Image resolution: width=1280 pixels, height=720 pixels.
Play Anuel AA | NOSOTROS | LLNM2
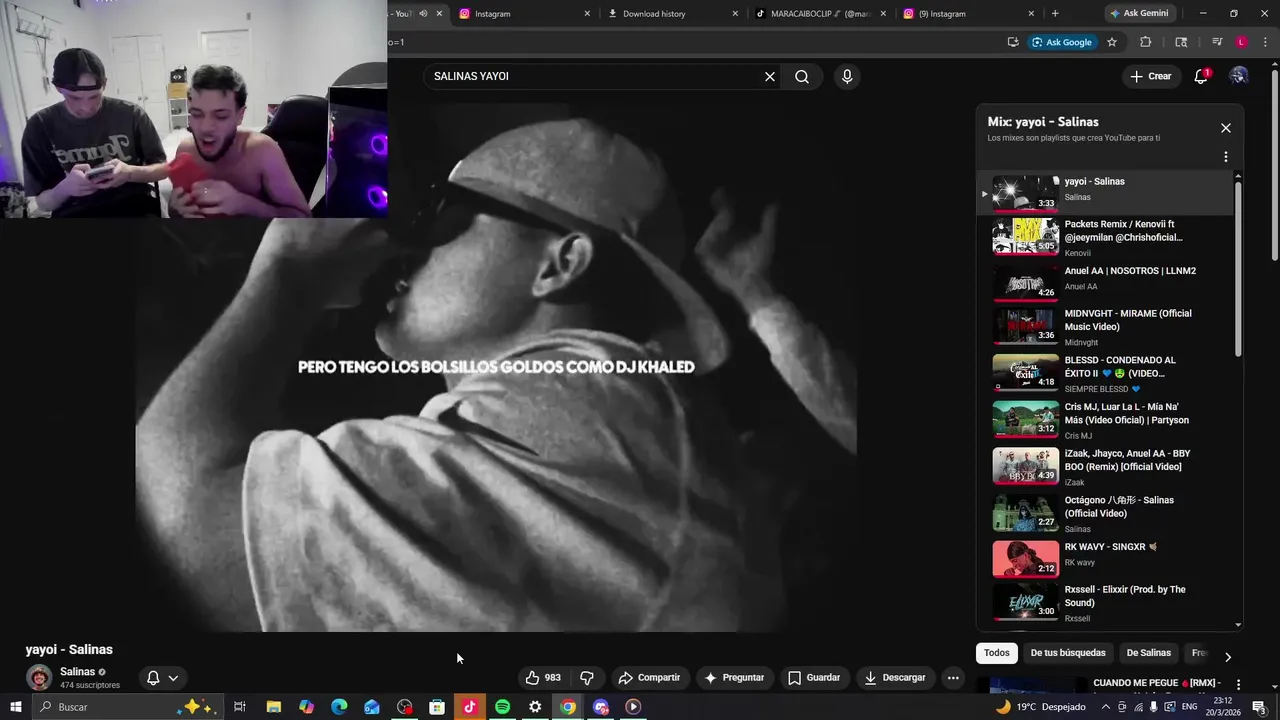tap(1106, 282)
